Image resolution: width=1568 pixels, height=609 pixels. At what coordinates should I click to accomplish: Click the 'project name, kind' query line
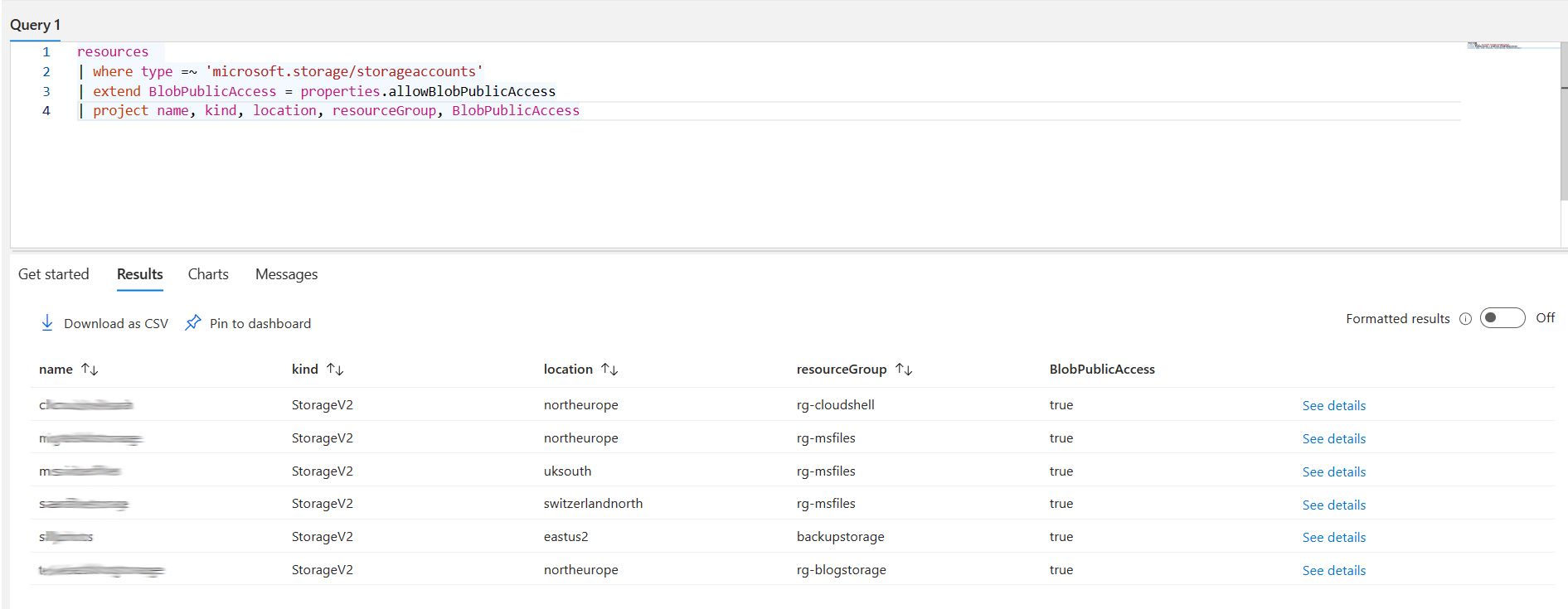(x=329, y=111)
